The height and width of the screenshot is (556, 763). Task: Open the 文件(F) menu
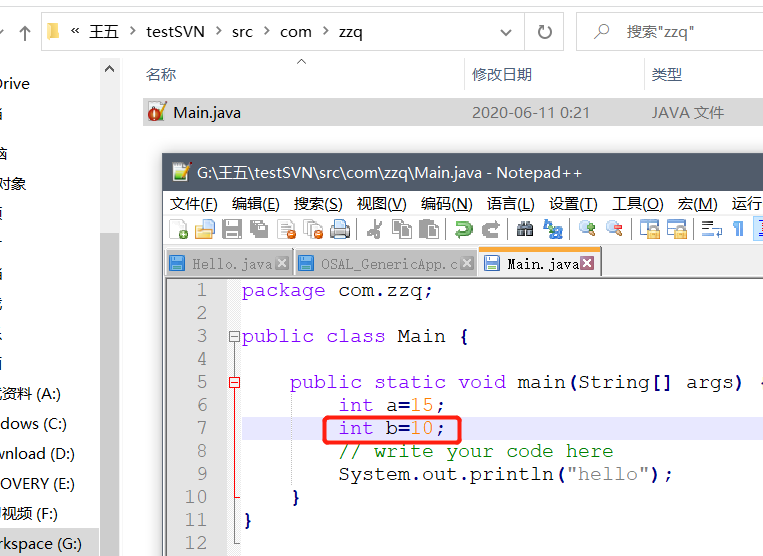[193, 204]
